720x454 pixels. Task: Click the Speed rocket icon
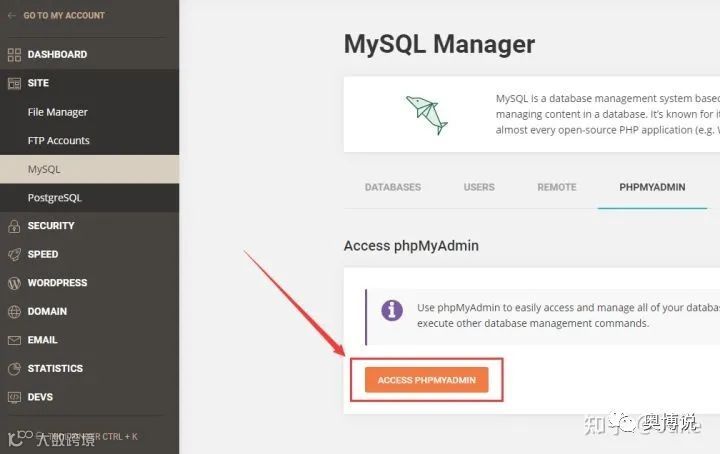pyautogui.click(x=14, y=254)
